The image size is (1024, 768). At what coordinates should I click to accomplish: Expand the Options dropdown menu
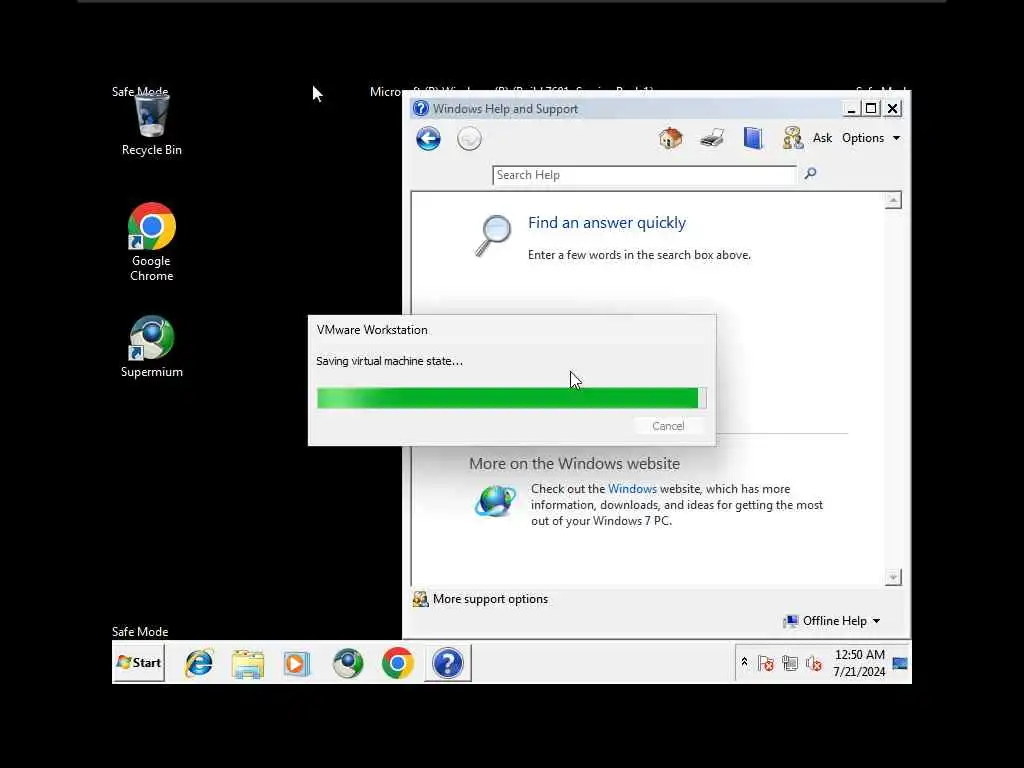[x=871, y=138]
